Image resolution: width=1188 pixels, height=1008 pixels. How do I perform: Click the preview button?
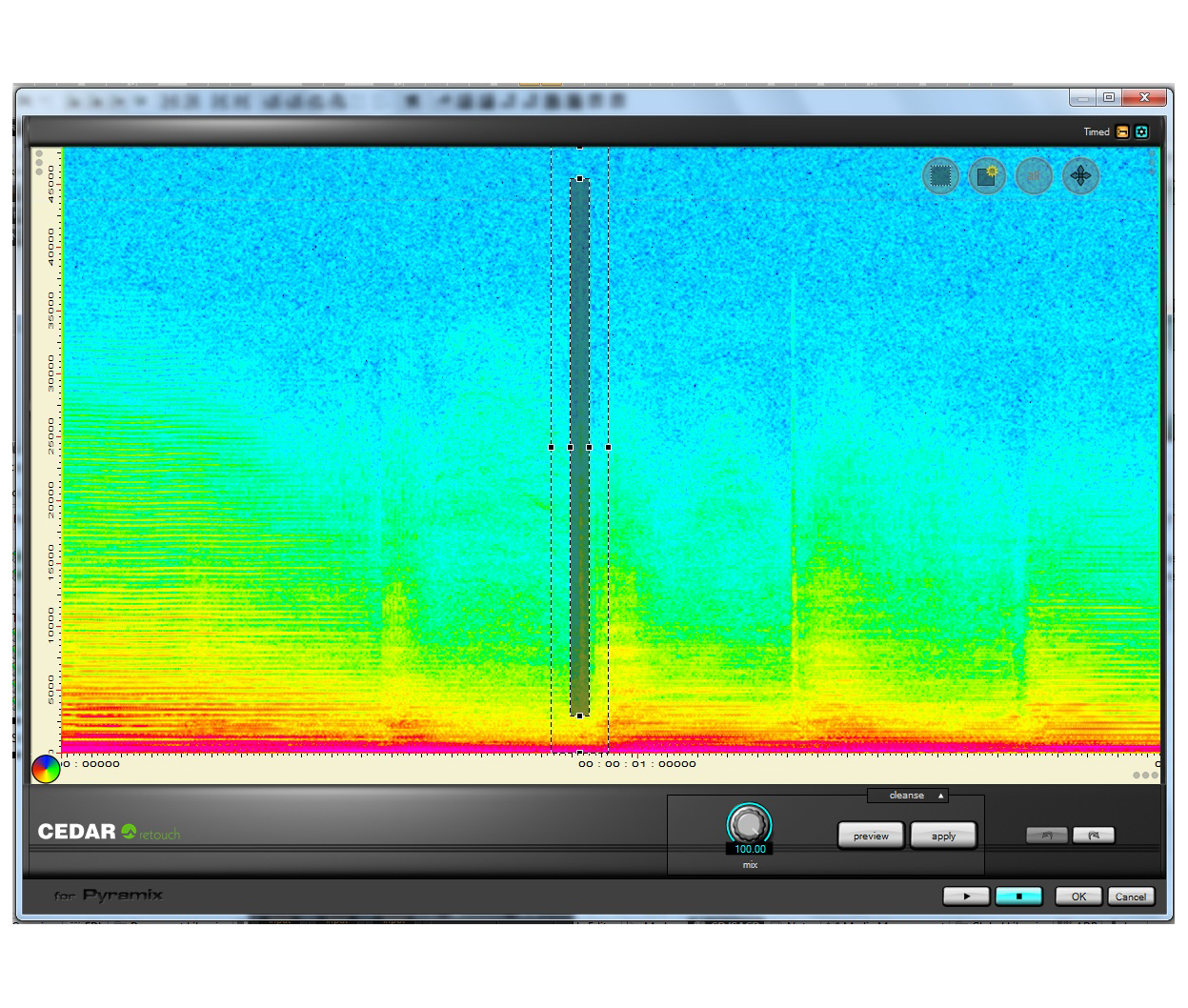click(x=871, y=836)
